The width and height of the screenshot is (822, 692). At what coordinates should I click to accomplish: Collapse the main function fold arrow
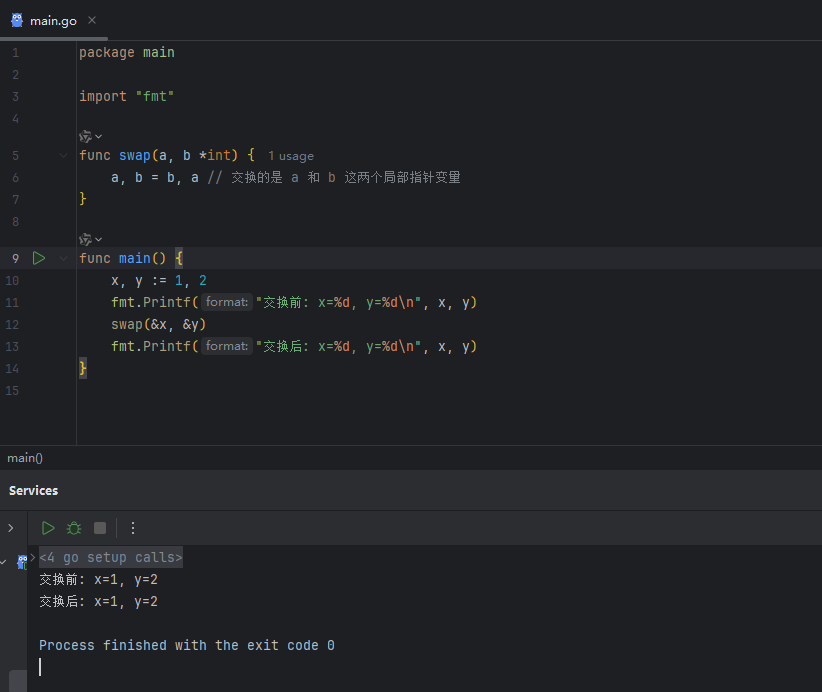click(63, 258)
